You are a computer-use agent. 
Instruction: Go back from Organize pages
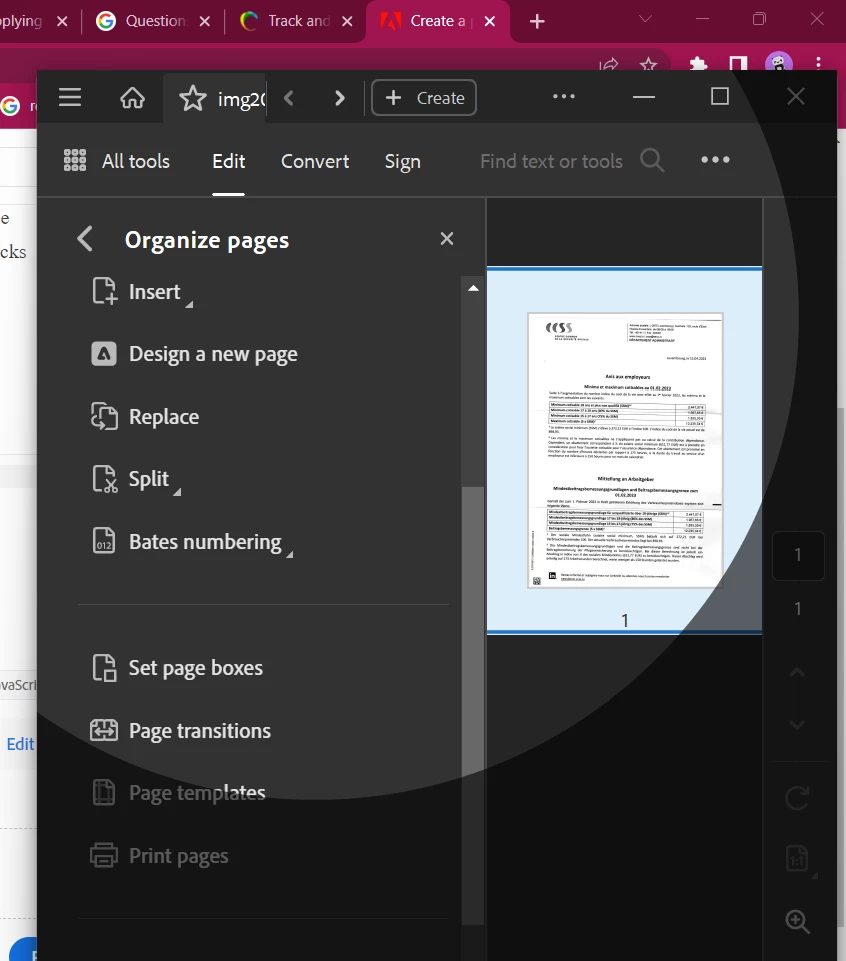tap(85, 238)
